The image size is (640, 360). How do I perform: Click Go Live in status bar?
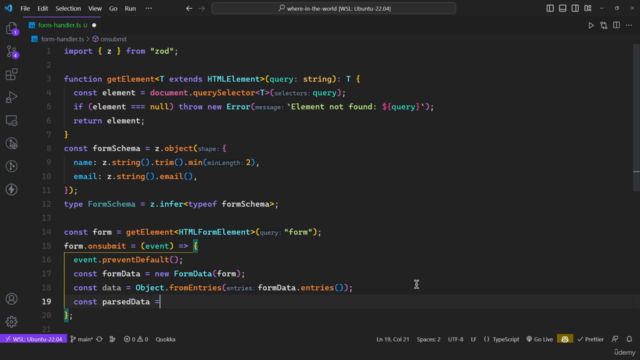pyautogui.click(x=540, y=339)
